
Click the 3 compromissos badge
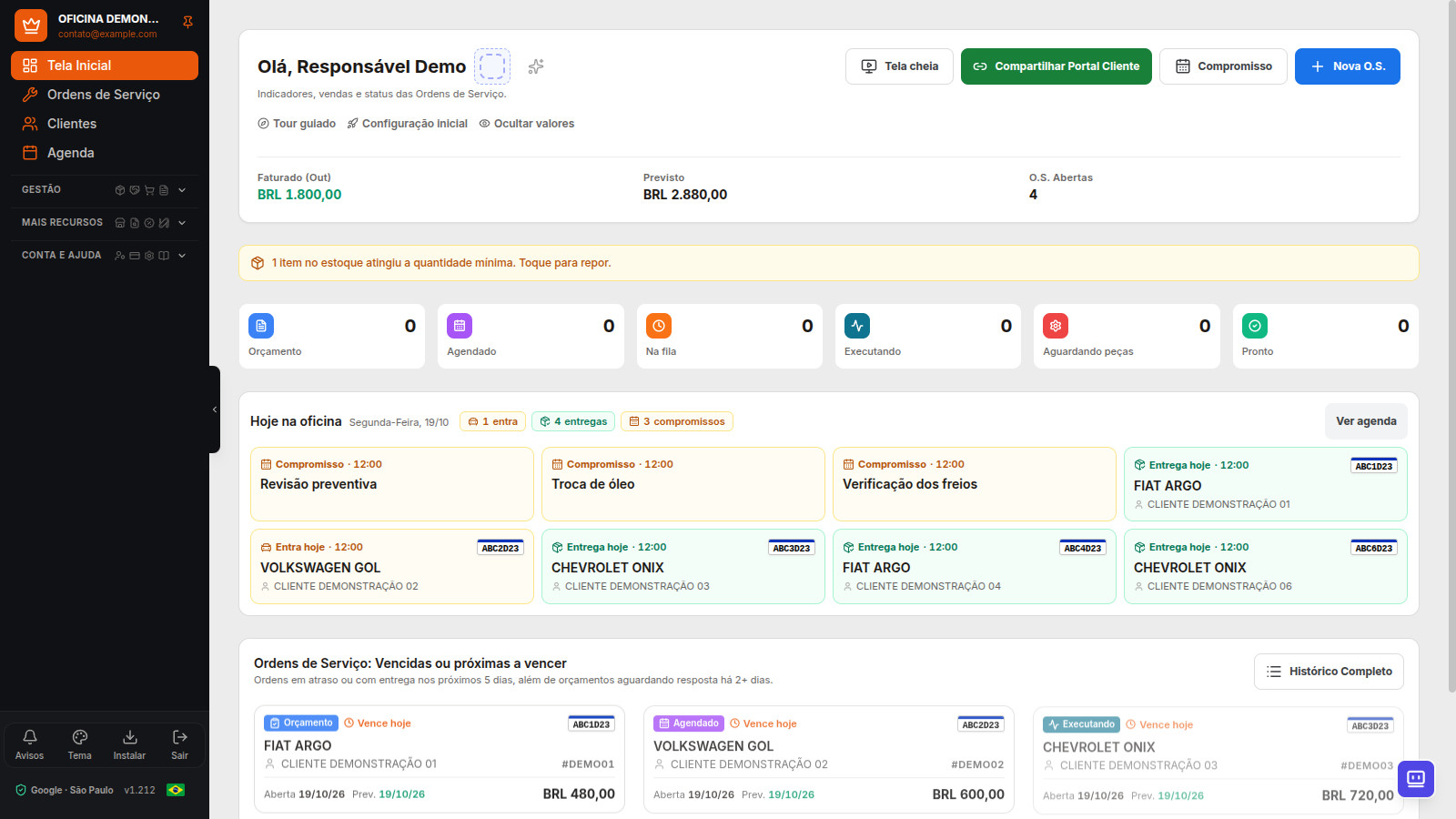(677, 421)
